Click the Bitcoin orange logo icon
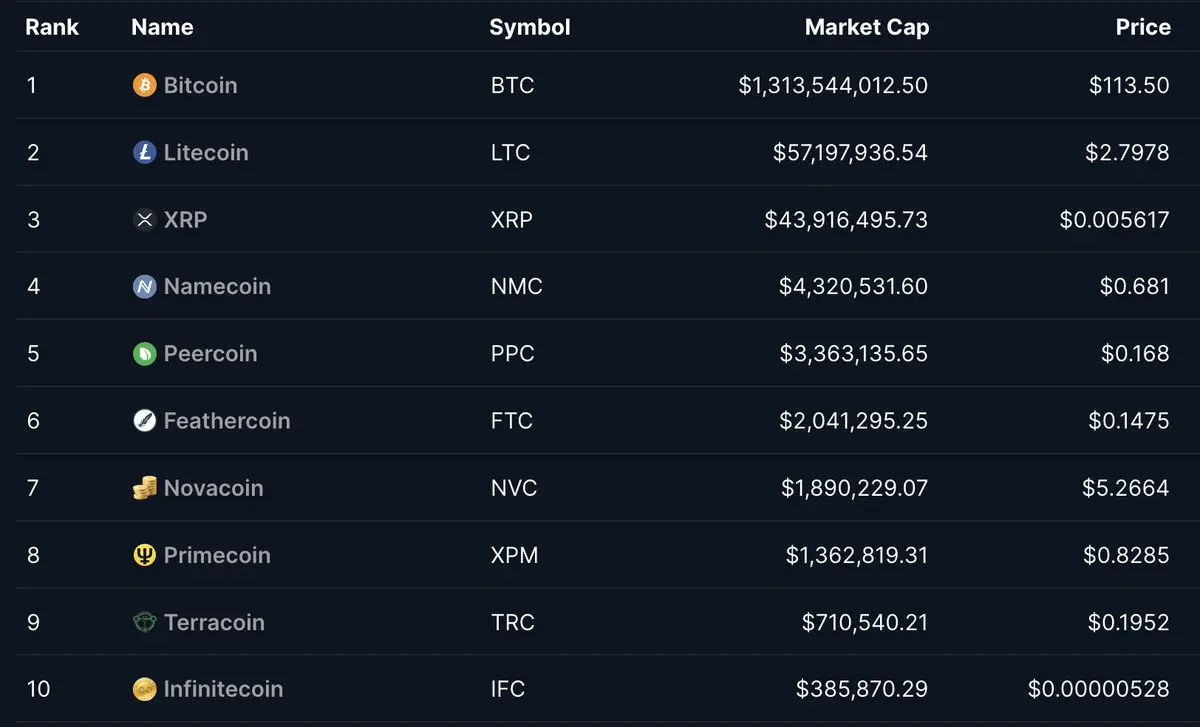The height and width of the screenshot is (727, 1200). click(x=145, y=85)
